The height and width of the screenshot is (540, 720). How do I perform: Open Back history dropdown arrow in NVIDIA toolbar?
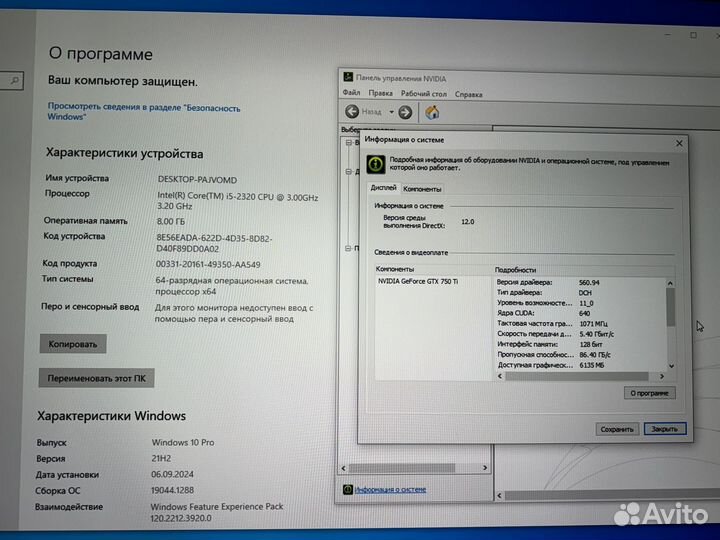(391, 112)
